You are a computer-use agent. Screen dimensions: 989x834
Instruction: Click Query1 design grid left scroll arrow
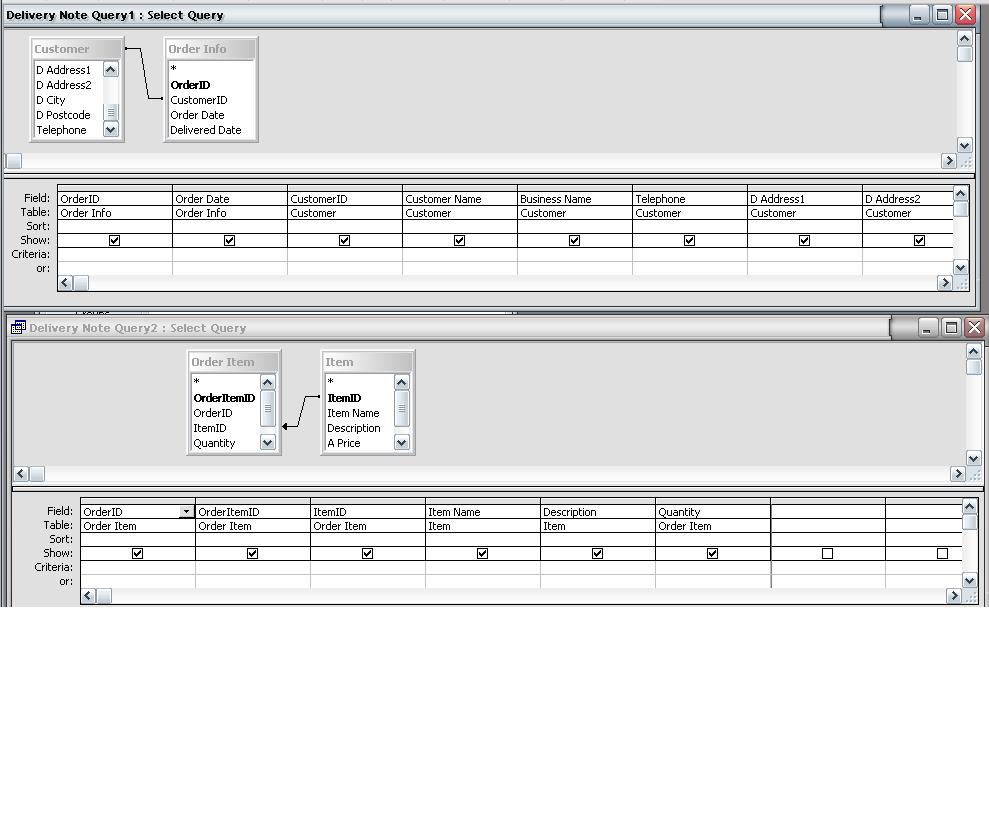pos(65,283)
